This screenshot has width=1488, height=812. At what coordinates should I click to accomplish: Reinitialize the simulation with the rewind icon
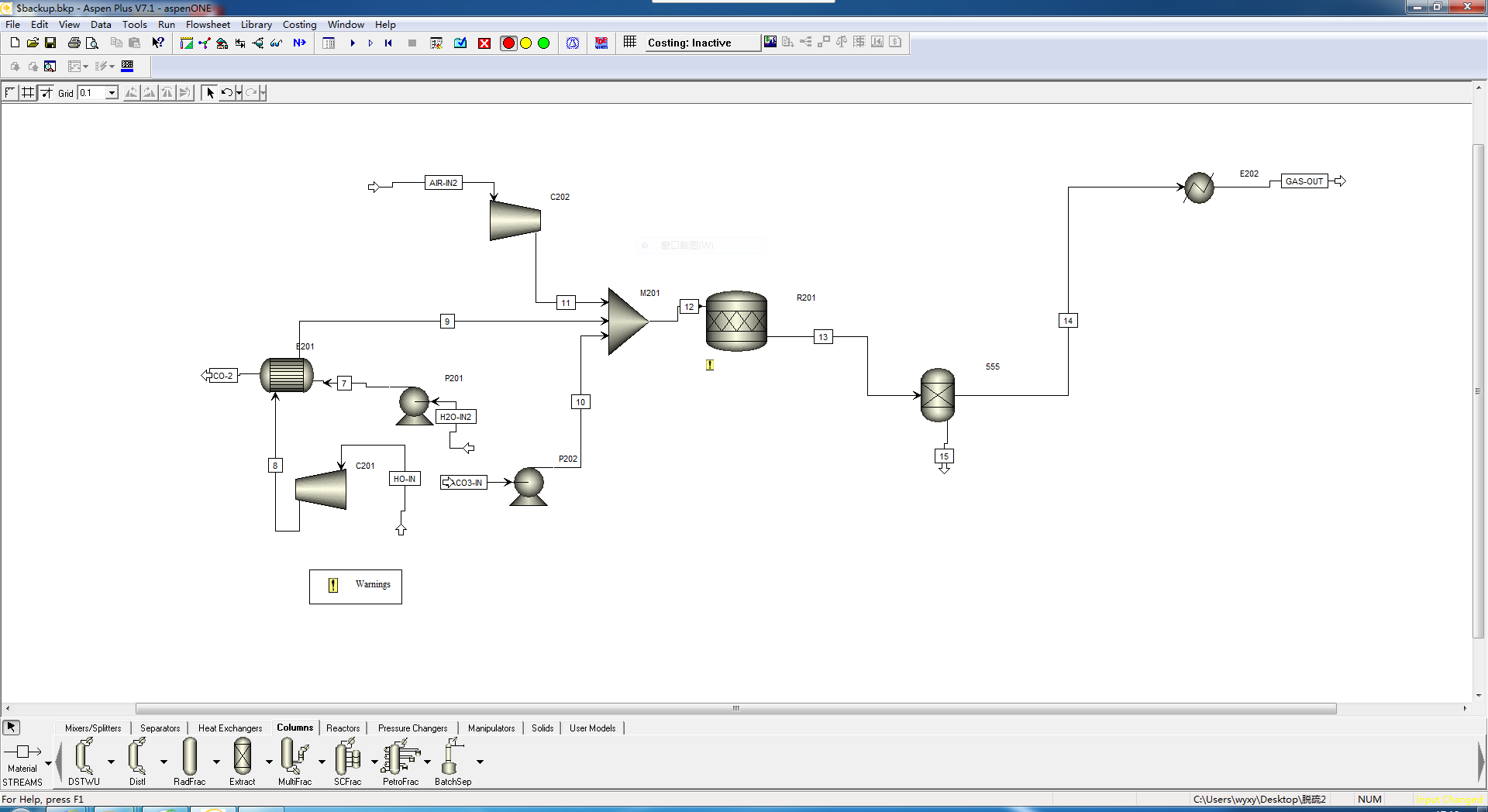(x=388, y=43)
